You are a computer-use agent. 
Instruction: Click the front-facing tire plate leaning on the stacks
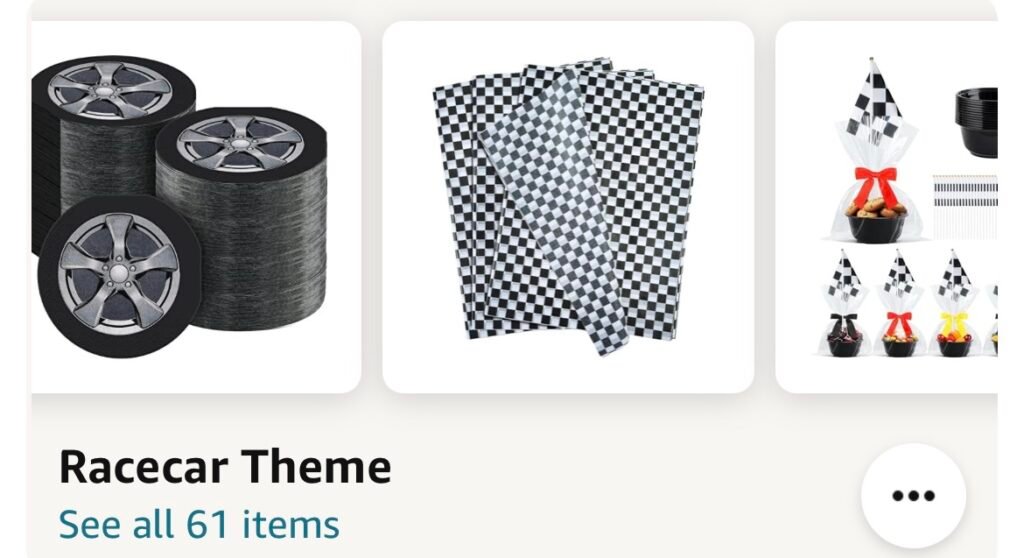[x=119, y=276]
